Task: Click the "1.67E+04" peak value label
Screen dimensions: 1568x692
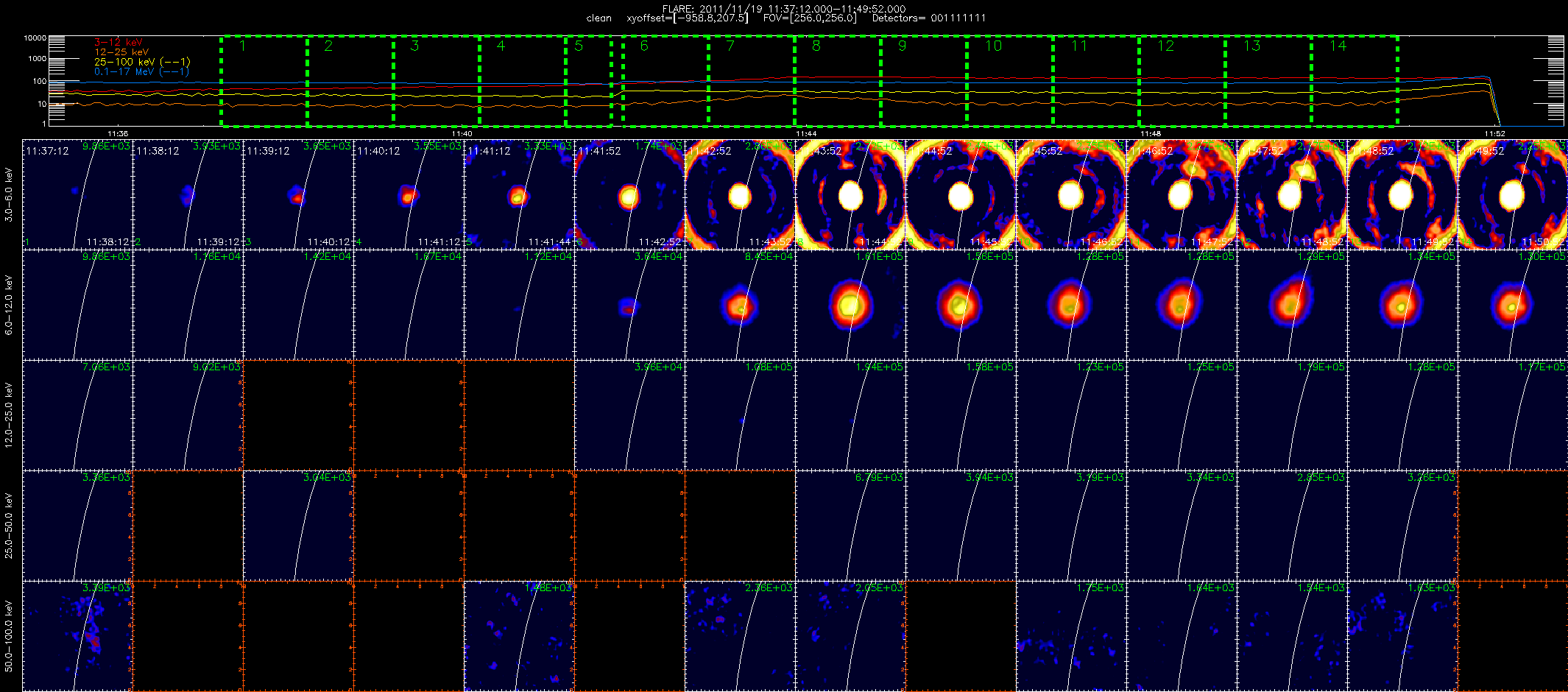Action: [x=438, y=257]
